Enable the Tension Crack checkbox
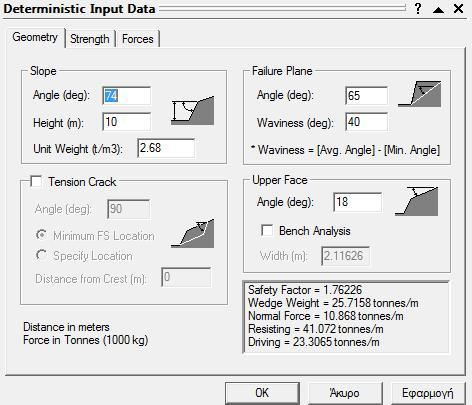Viewport: 472px width, 405px height. pos(36,182)
